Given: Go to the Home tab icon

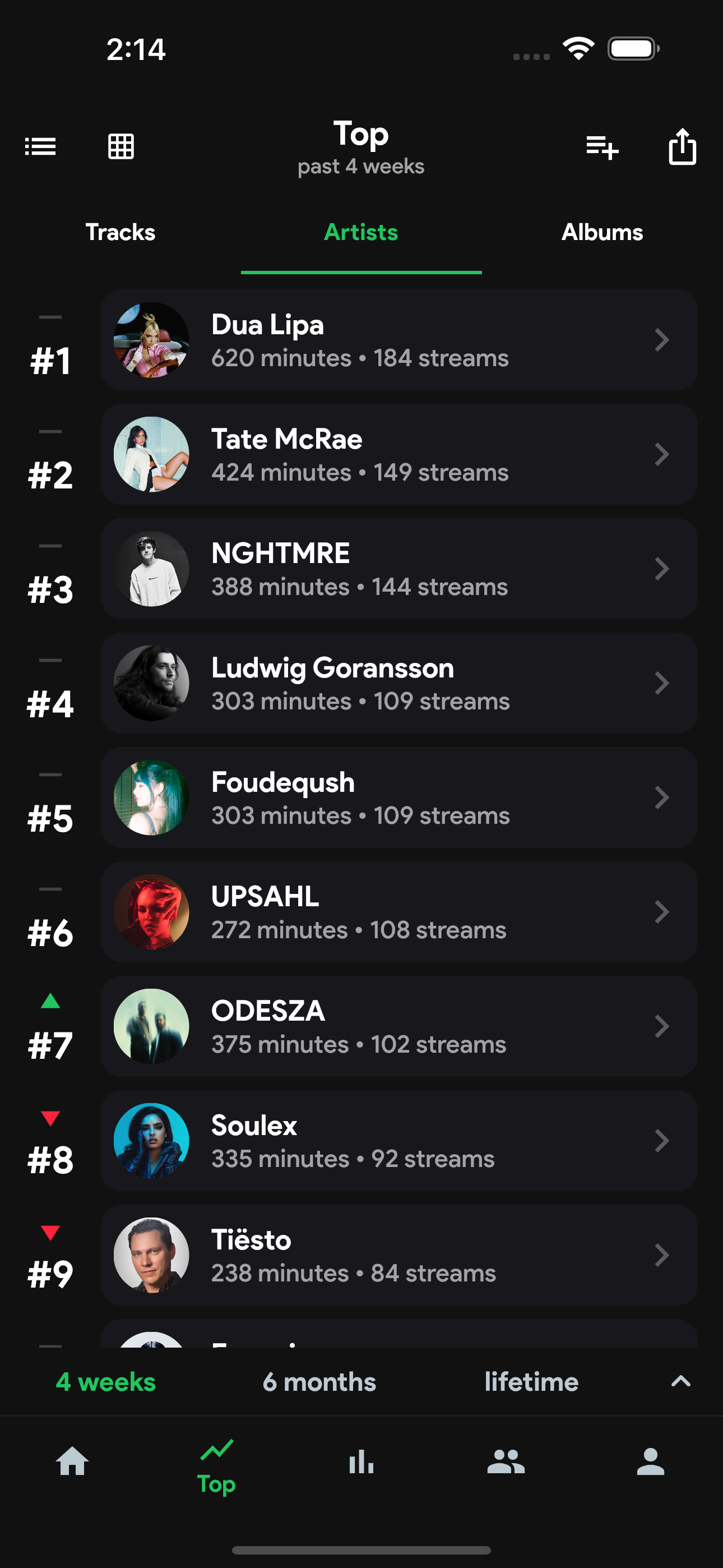Looking at the screenshot, I should click(x=72, y=1461).
